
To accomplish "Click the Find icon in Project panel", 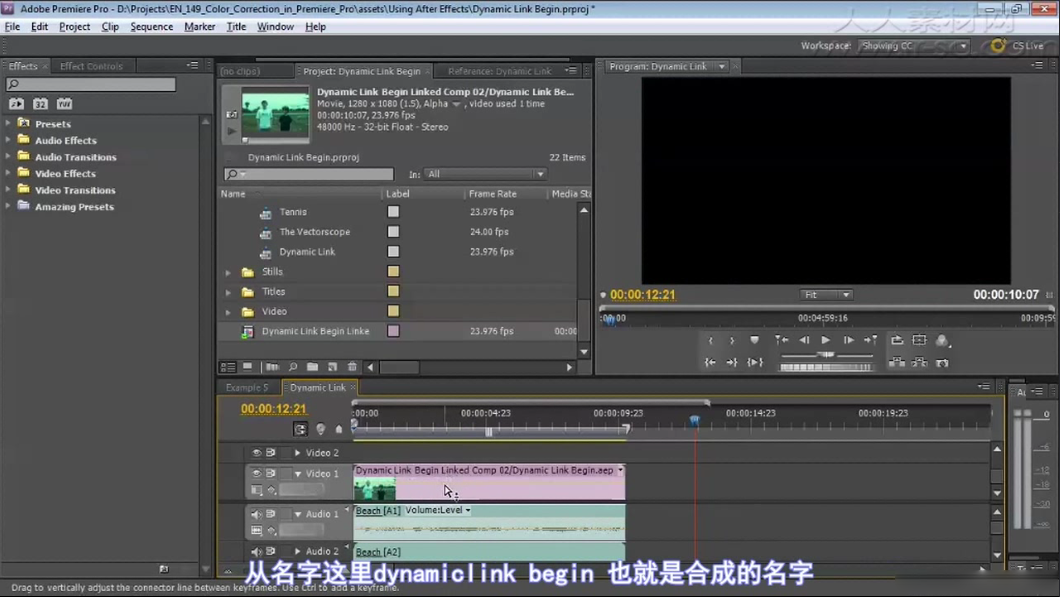I will coord(293,367).
